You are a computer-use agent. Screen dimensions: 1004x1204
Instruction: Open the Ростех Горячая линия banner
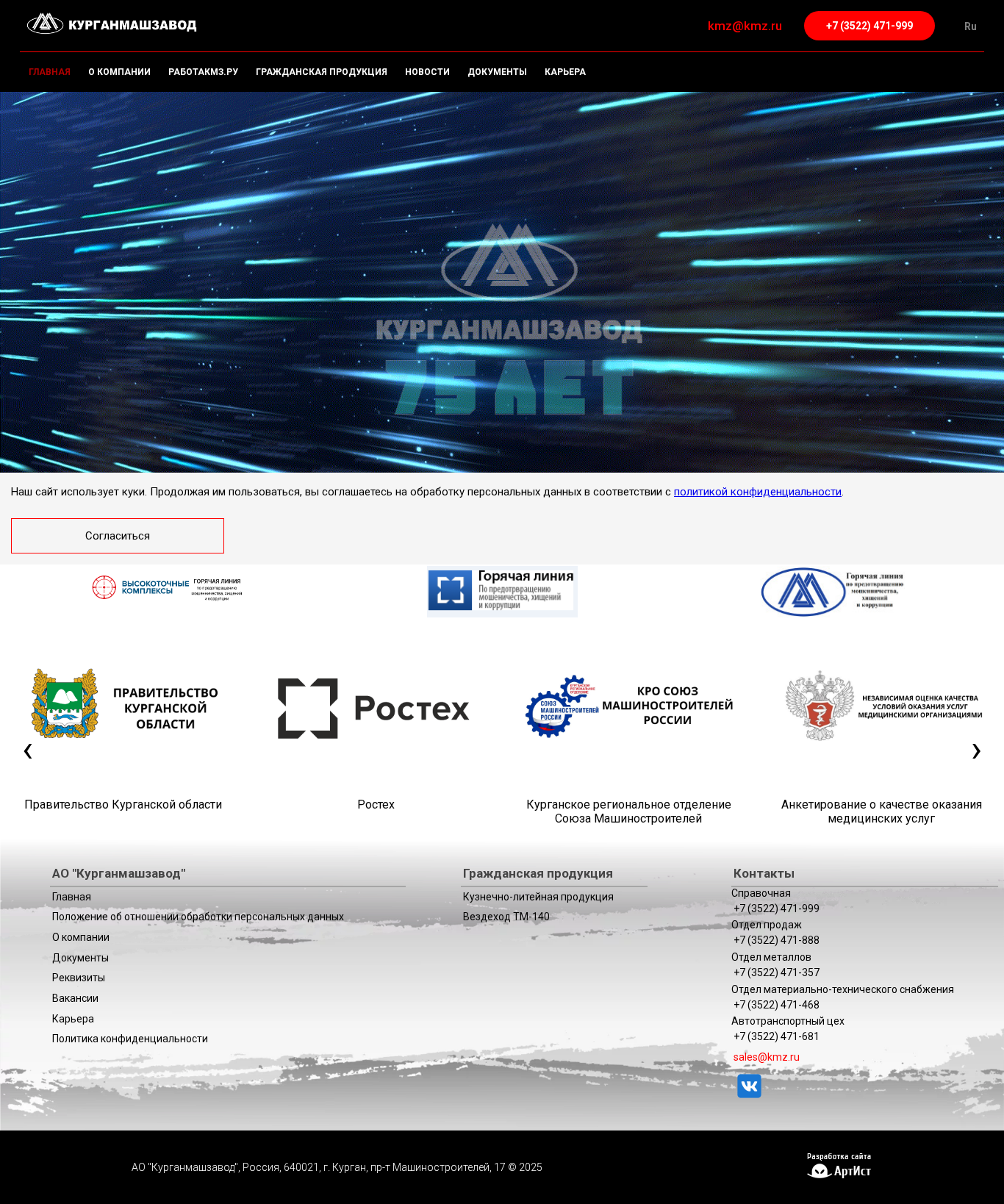(x=502, y=591)
